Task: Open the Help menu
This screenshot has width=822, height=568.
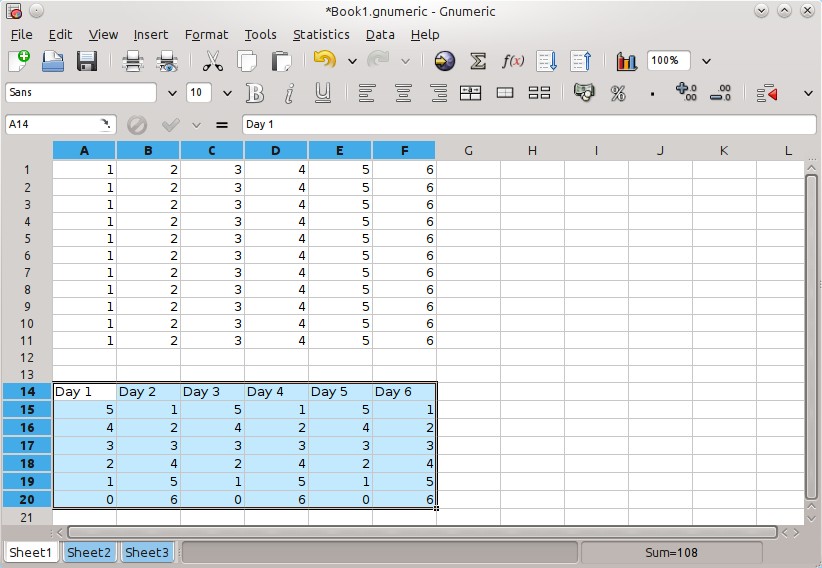Action: tap(425, 35)
